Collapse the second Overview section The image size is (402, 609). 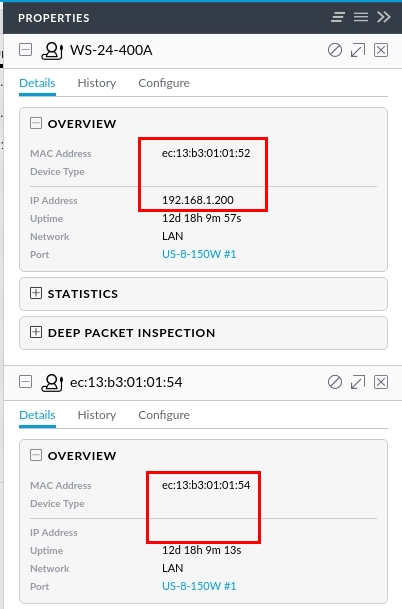pyautogui.click(x=36, y=455)
